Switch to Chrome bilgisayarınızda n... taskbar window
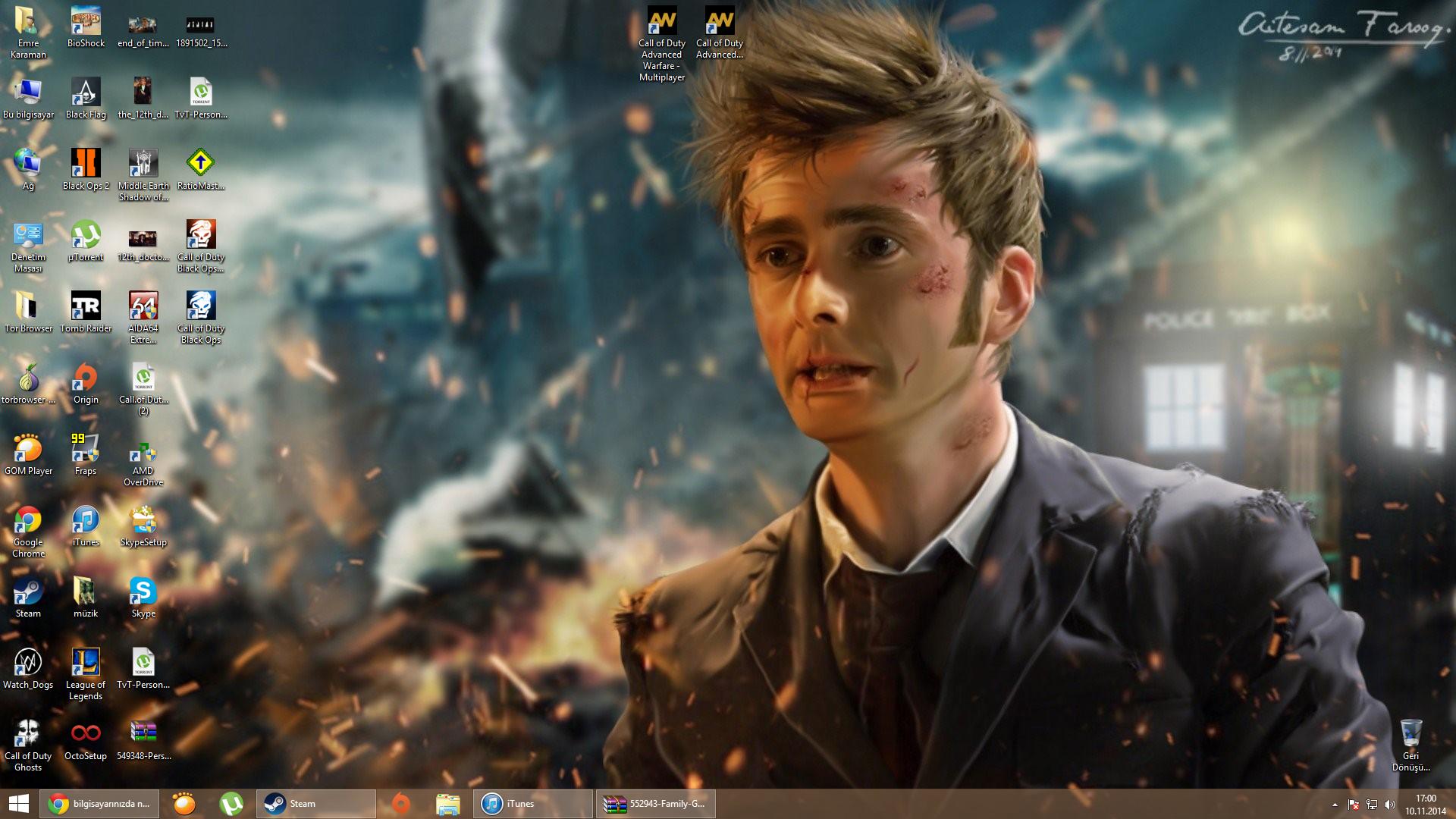This screenshot has height=819, width=1456. point(99,804)
